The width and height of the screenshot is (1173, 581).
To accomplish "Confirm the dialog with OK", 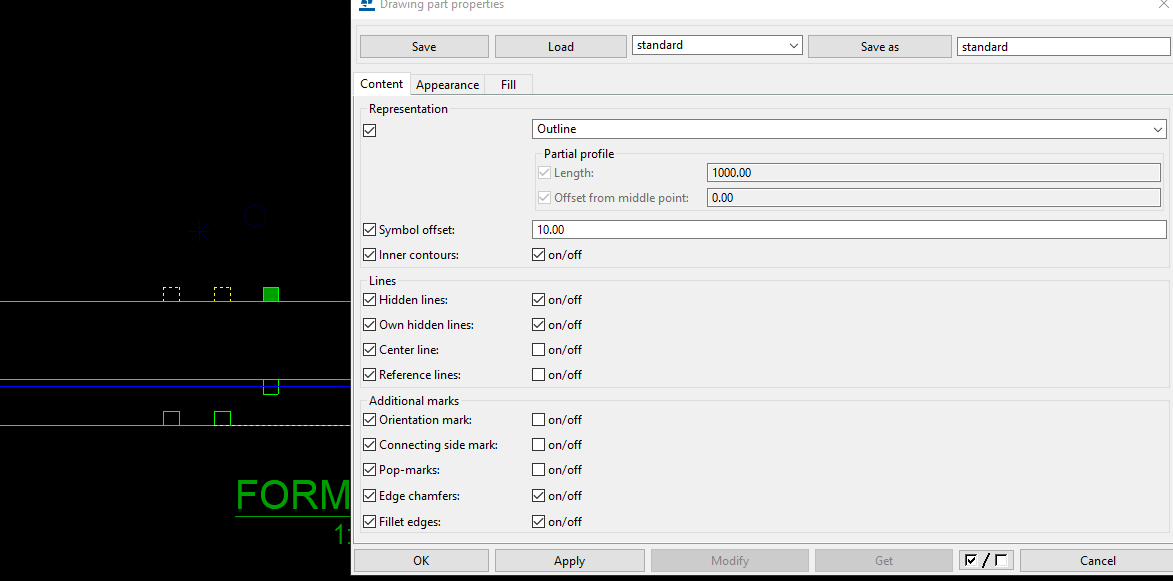I will point(421,560).
